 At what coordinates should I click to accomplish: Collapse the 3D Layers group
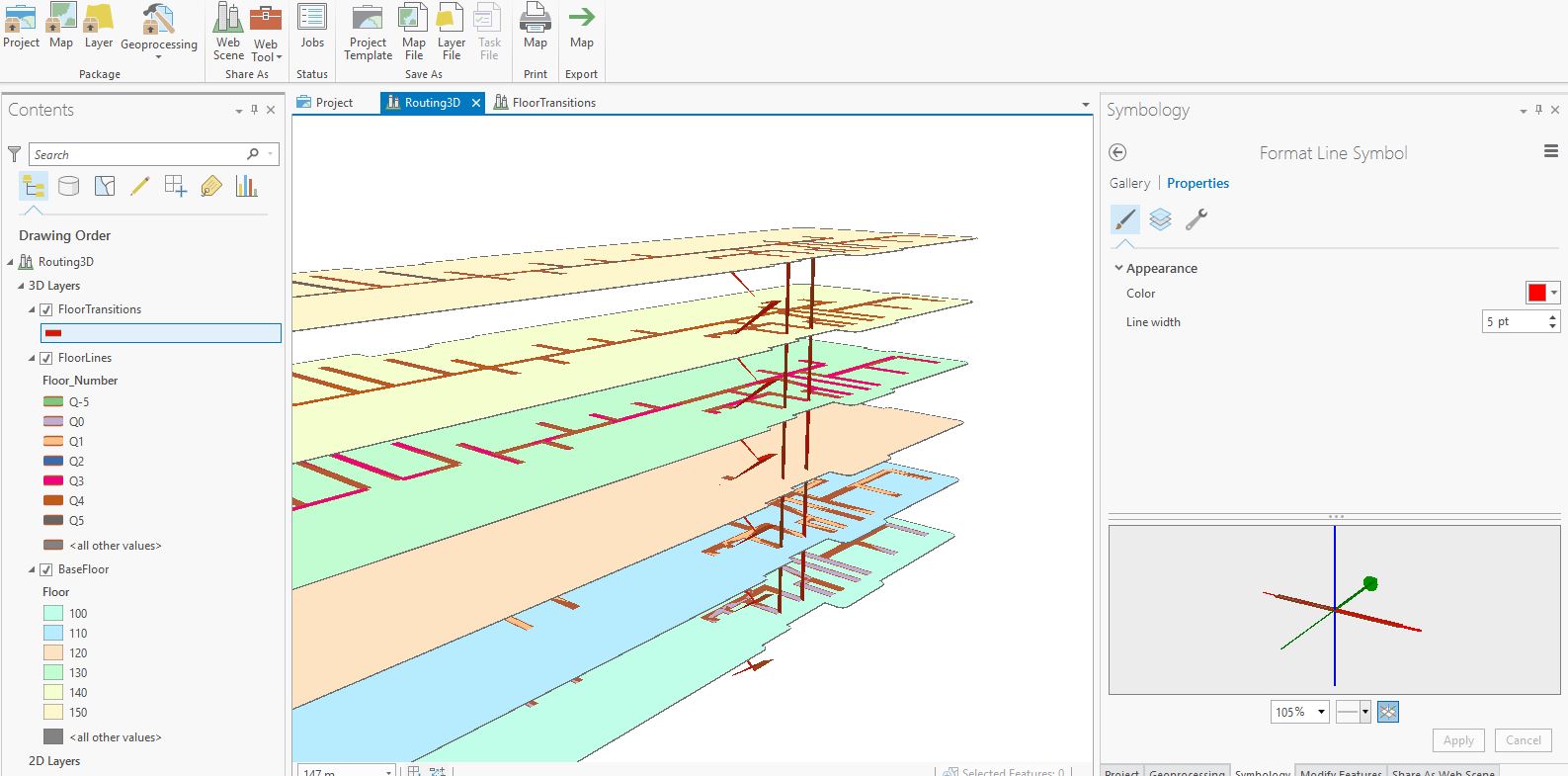21,286
